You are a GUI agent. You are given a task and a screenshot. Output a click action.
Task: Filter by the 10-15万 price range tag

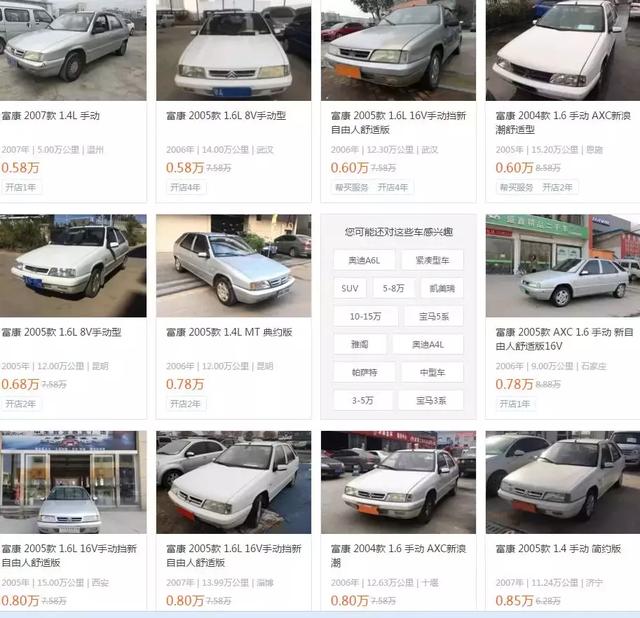[x=366, y=316]
